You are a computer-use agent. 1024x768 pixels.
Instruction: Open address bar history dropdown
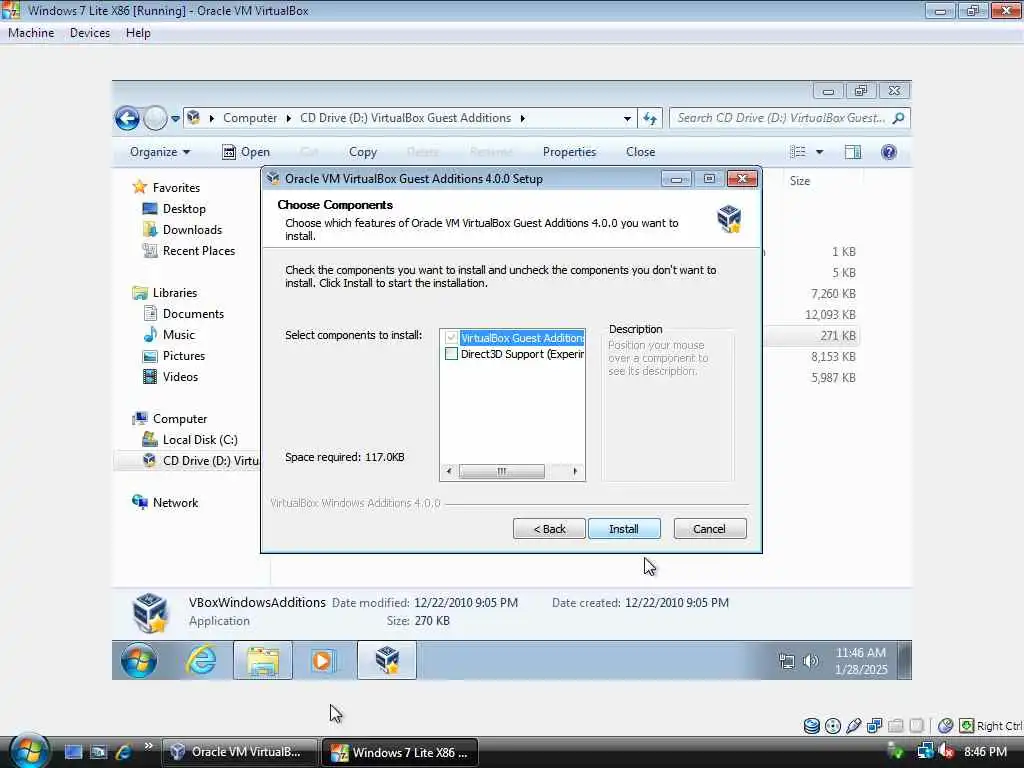tap(627, 119)
